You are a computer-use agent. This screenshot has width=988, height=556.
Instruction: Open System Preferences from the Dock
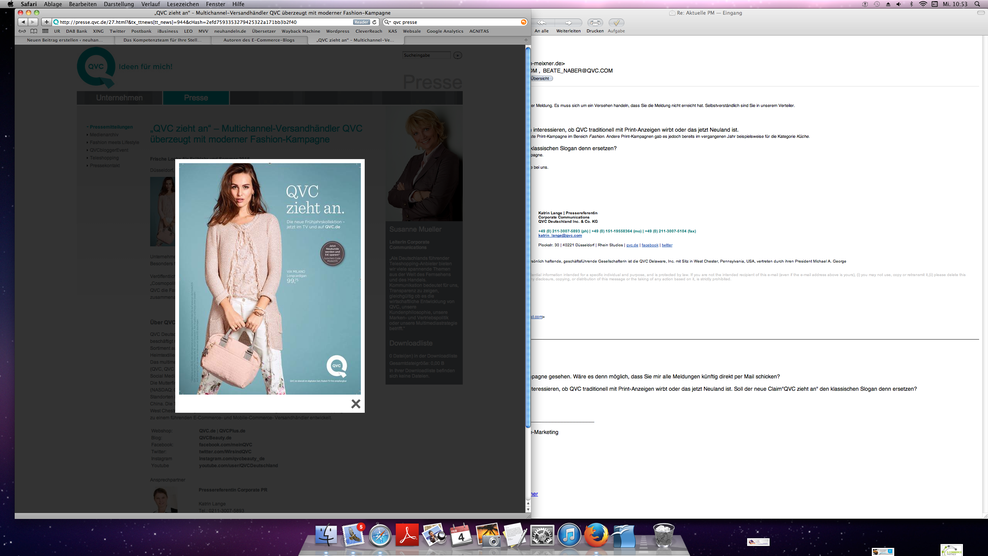coord(542,535)
